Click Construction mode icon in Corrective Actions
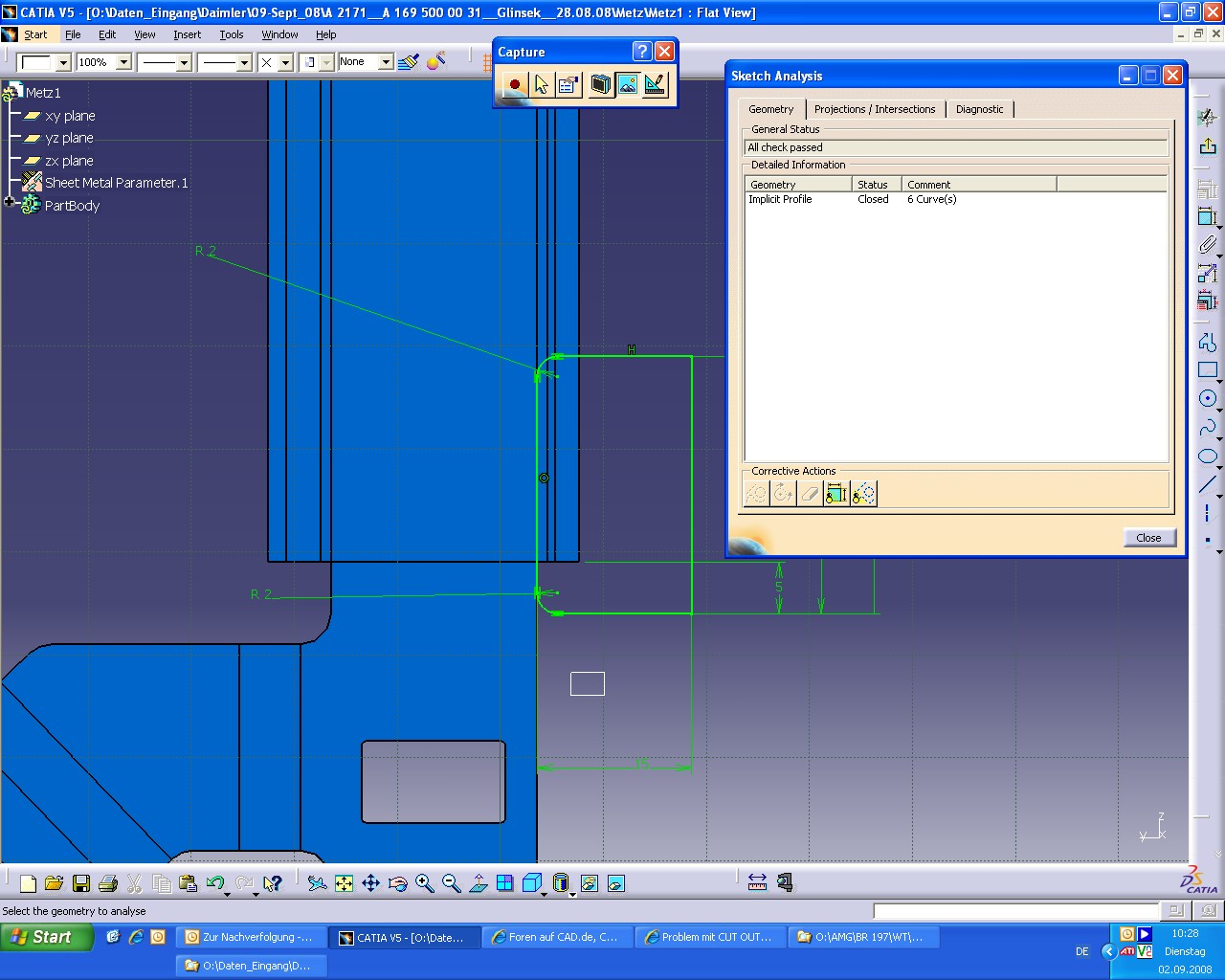Screen dimensions: 1225x980 coord(756,493)
